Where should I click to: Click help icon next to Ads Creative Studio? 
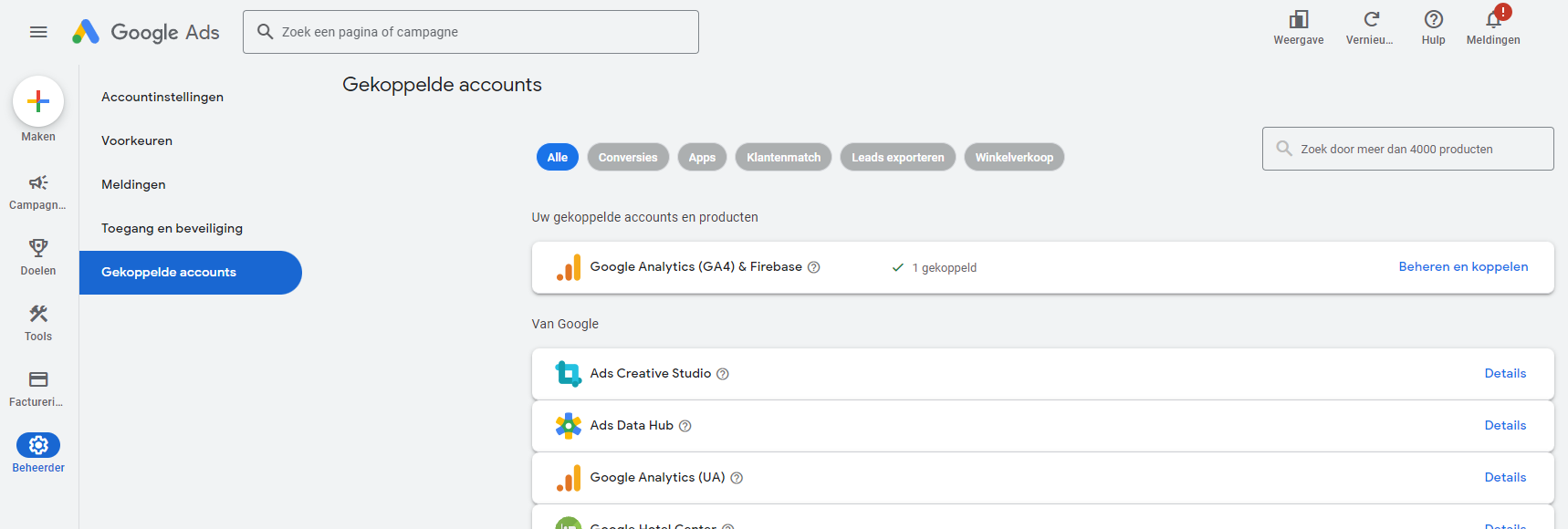point(723,374)
